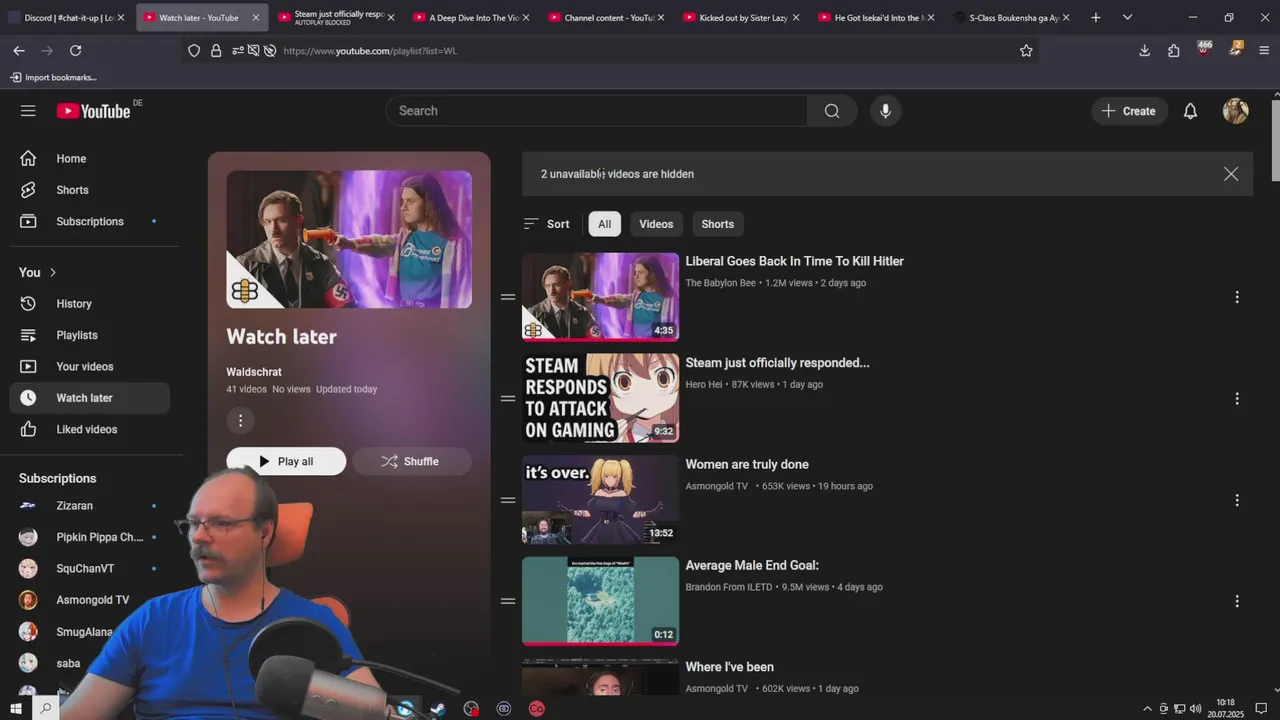
Task: Open Import bookmarks in bookmarks bar
Action: pyautogui.click(x=53, y=77)
